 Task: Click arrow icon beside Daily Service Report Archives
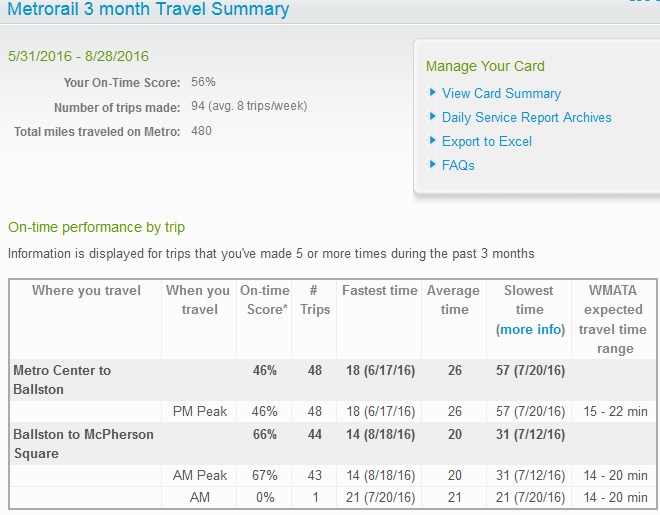pyautogui.click(x=433, y=117)
